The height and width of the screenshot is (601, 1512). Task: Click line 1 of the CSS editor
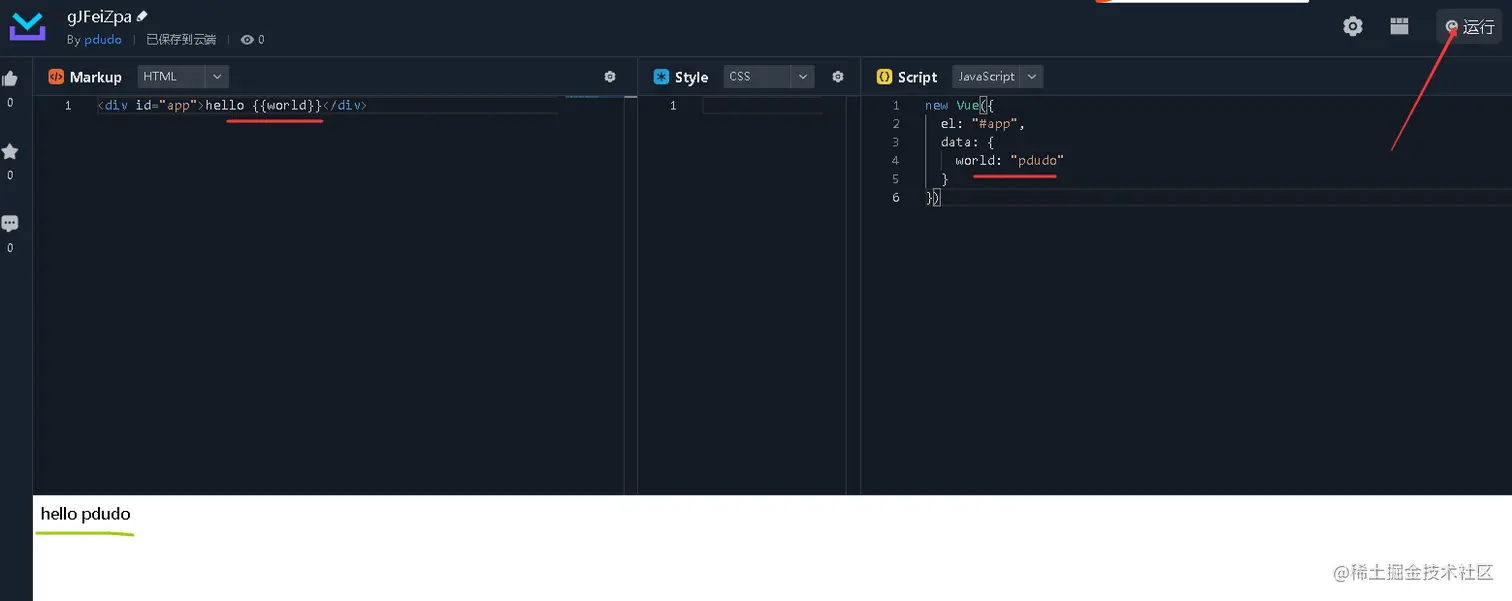coord(762,105)
